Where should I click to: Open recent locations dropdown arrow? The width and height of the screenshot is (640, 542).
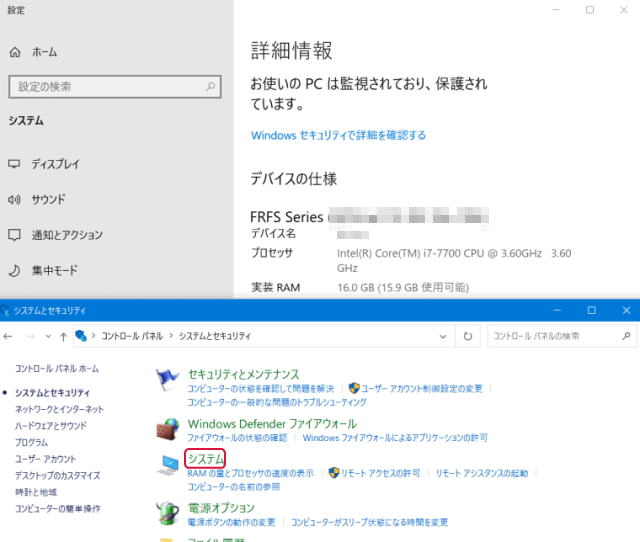[49, 336]
